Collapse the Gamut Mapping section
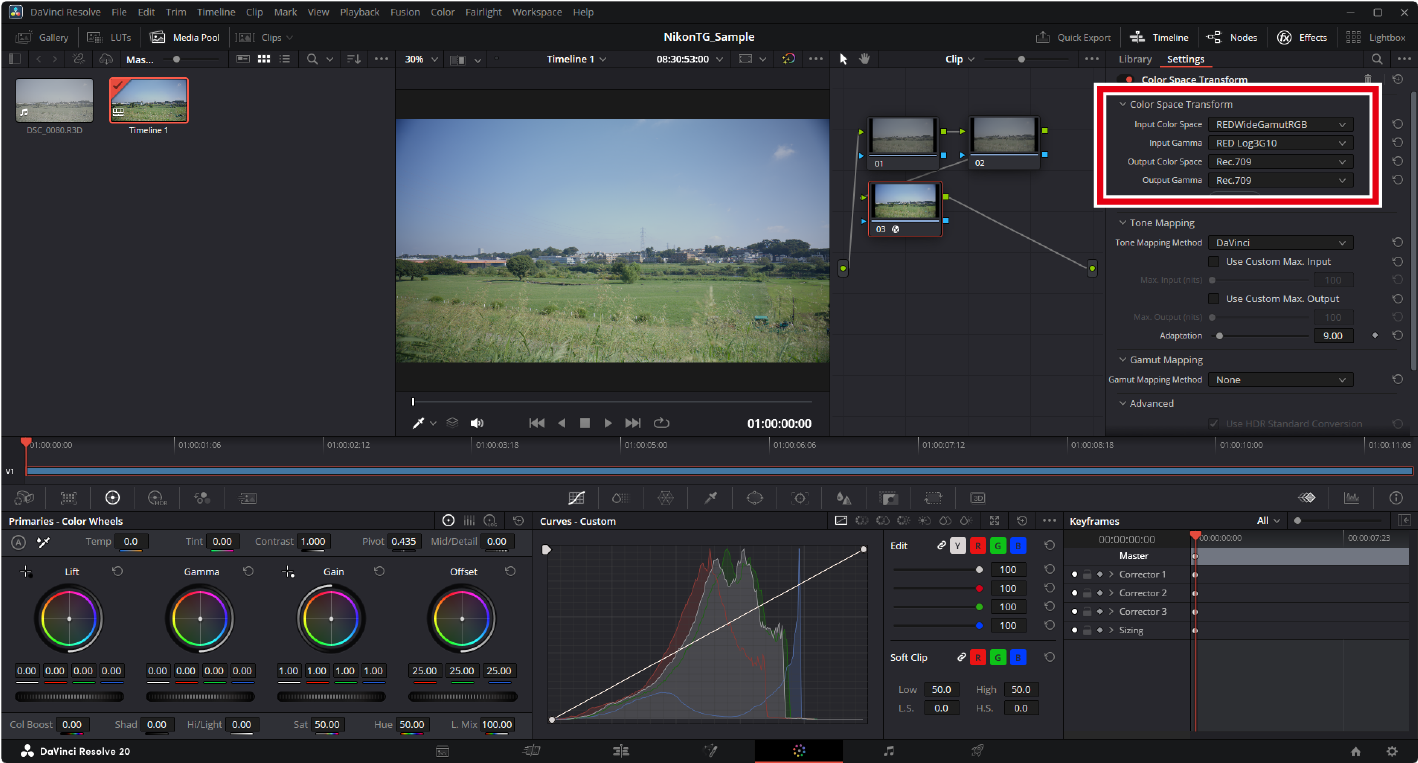Screen dimensions: 1418x763 [x=1122, y=360]
